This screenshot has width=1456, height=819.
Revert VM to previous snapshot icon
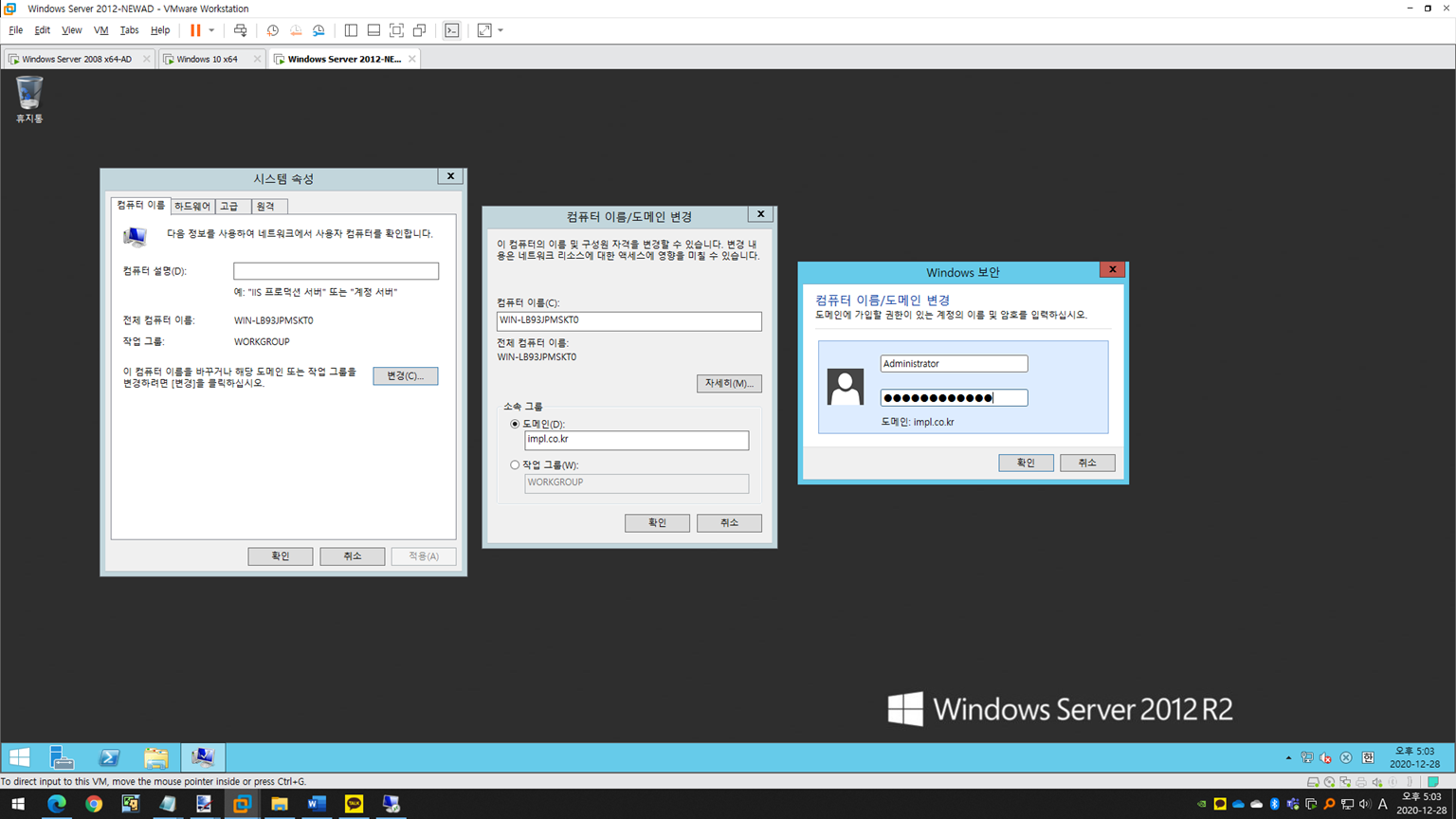[x=296, y=30]
